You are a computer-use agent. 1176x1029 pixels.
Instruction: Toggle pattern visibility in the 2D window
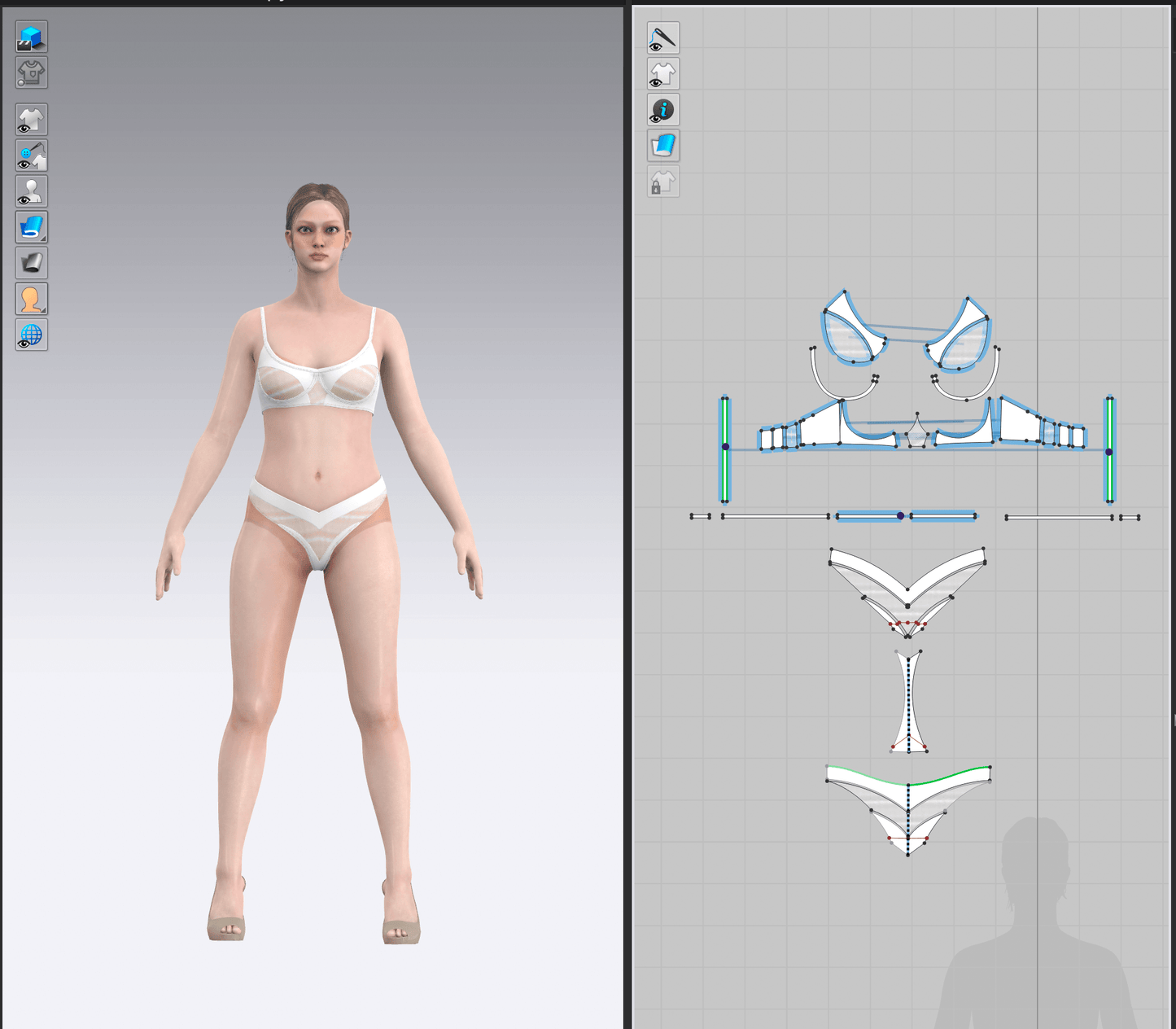pos(663,74)
